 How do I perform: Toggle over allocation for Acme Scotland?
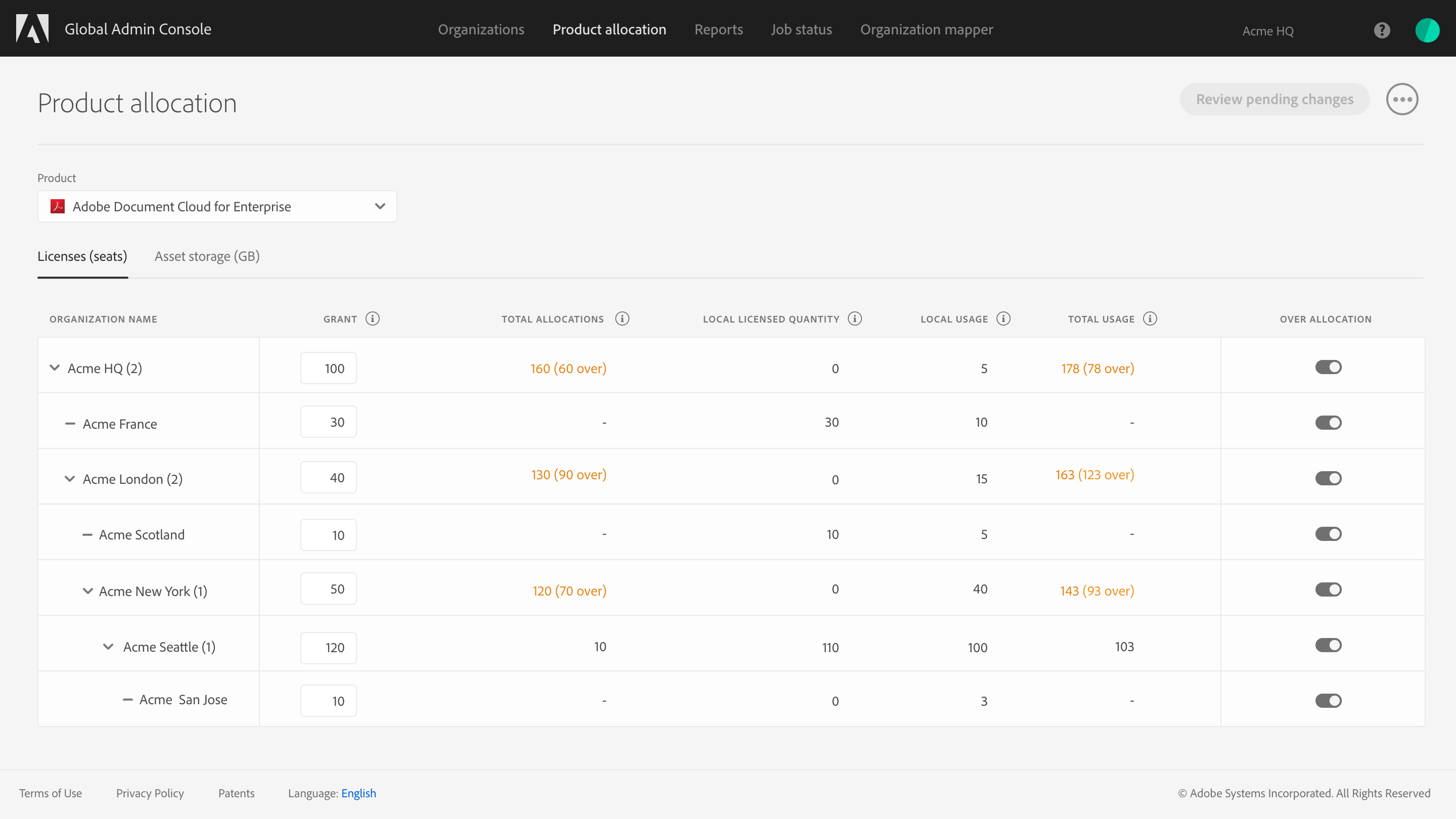click(x=1328, y=534)
